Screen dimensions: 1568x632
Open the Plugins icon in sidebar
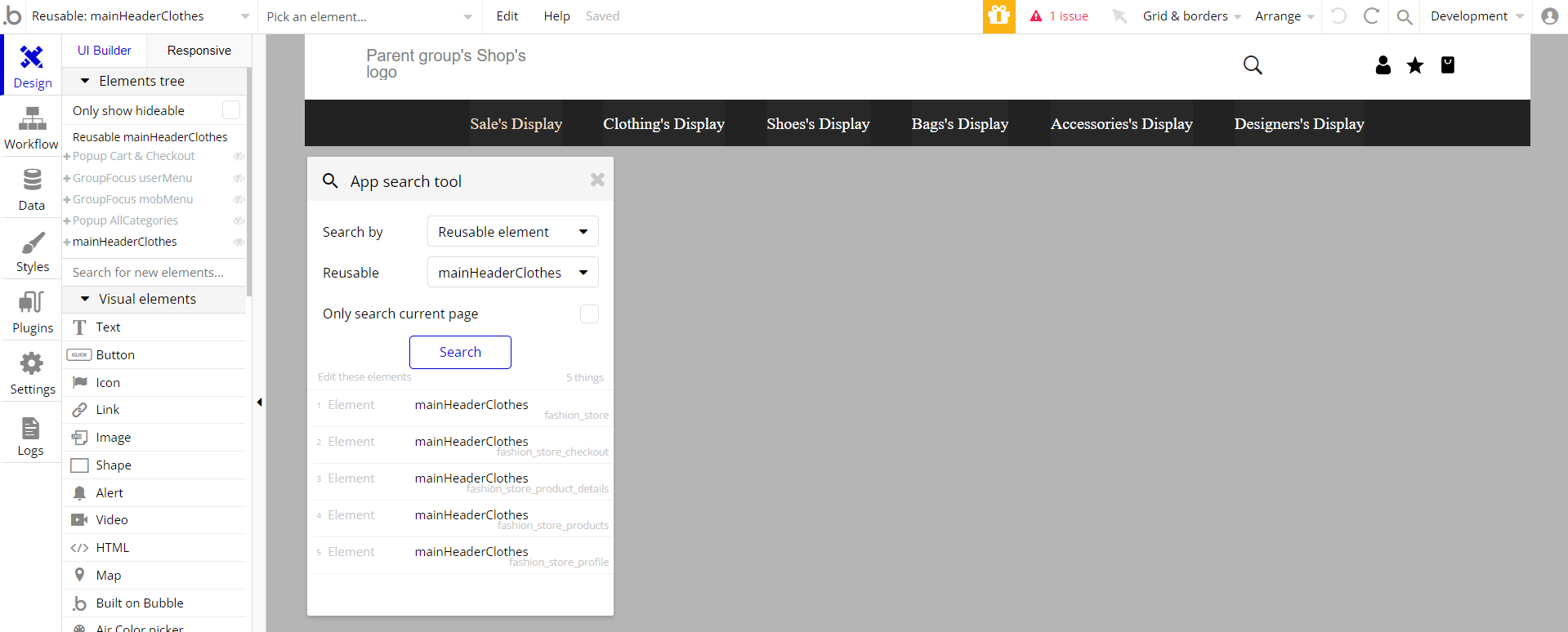(32, 302)
